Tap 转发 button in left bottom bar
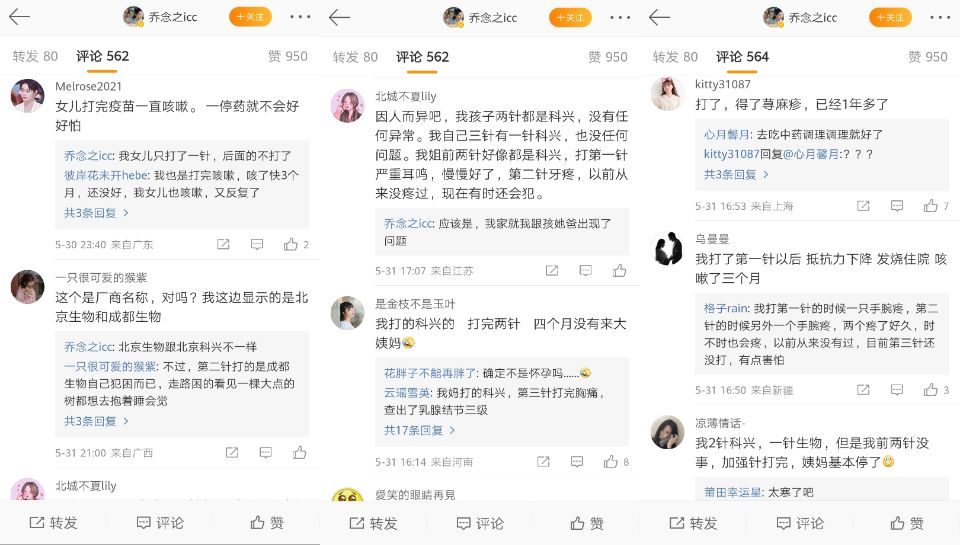The height and width of the screenshot is (545, 960). (x=54, y=522)
